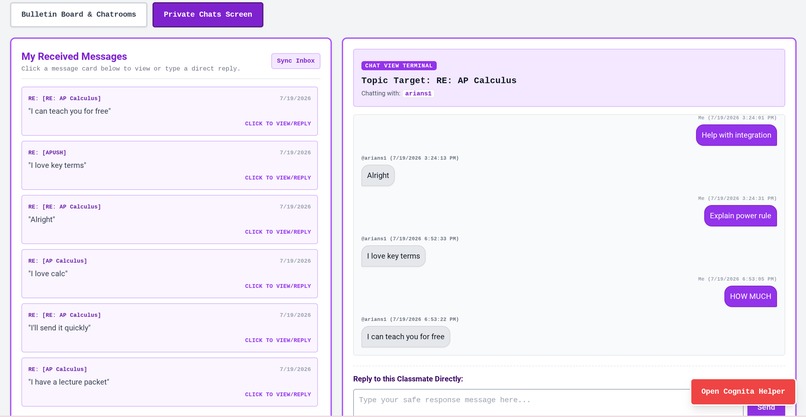806x417 pixels.
Task: Select the "Help with integration" chat bubble
Action: point(736,135)
